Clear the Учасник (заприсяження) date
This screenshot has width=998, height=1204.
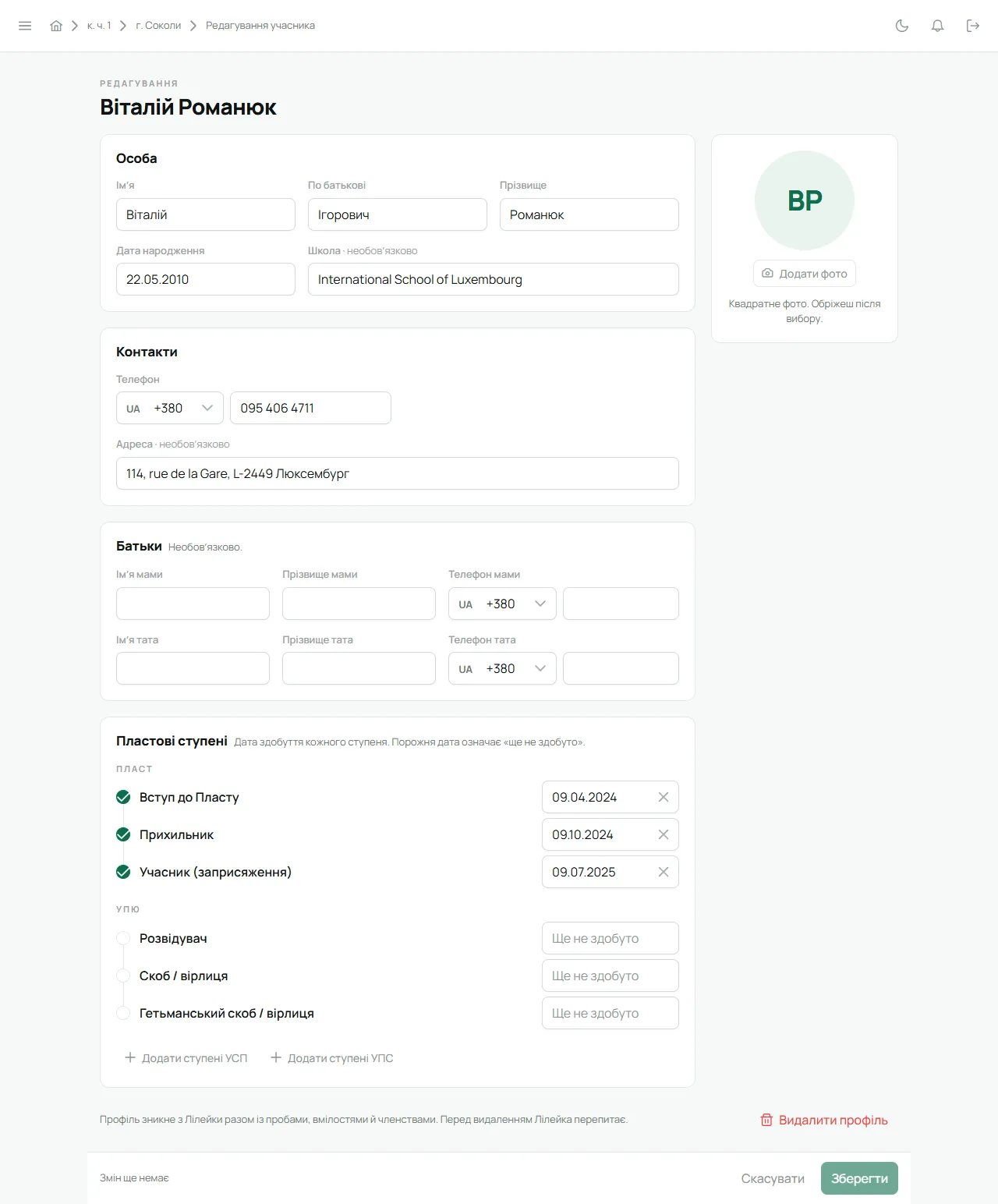664,872
